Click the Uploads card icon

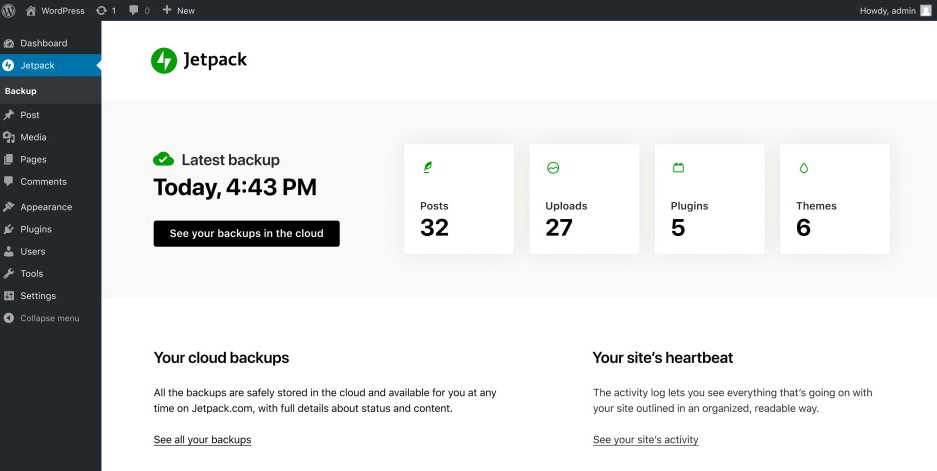[553, 168]
